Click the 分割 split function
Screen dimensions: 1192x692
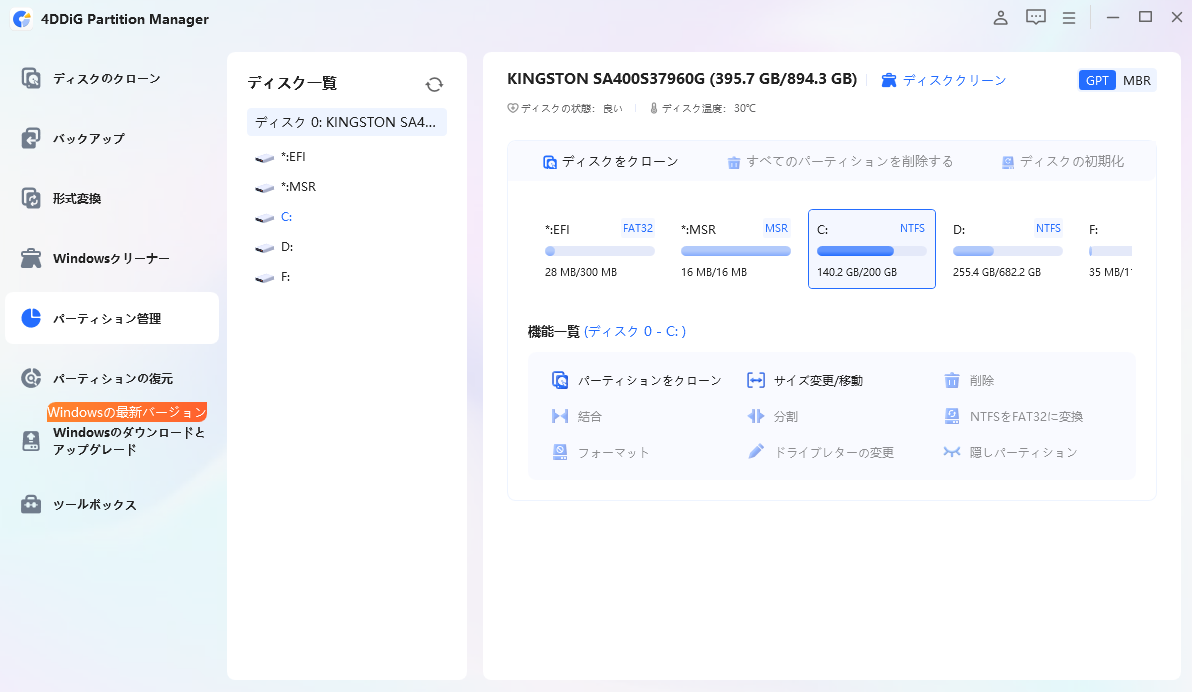pos(772,416)
